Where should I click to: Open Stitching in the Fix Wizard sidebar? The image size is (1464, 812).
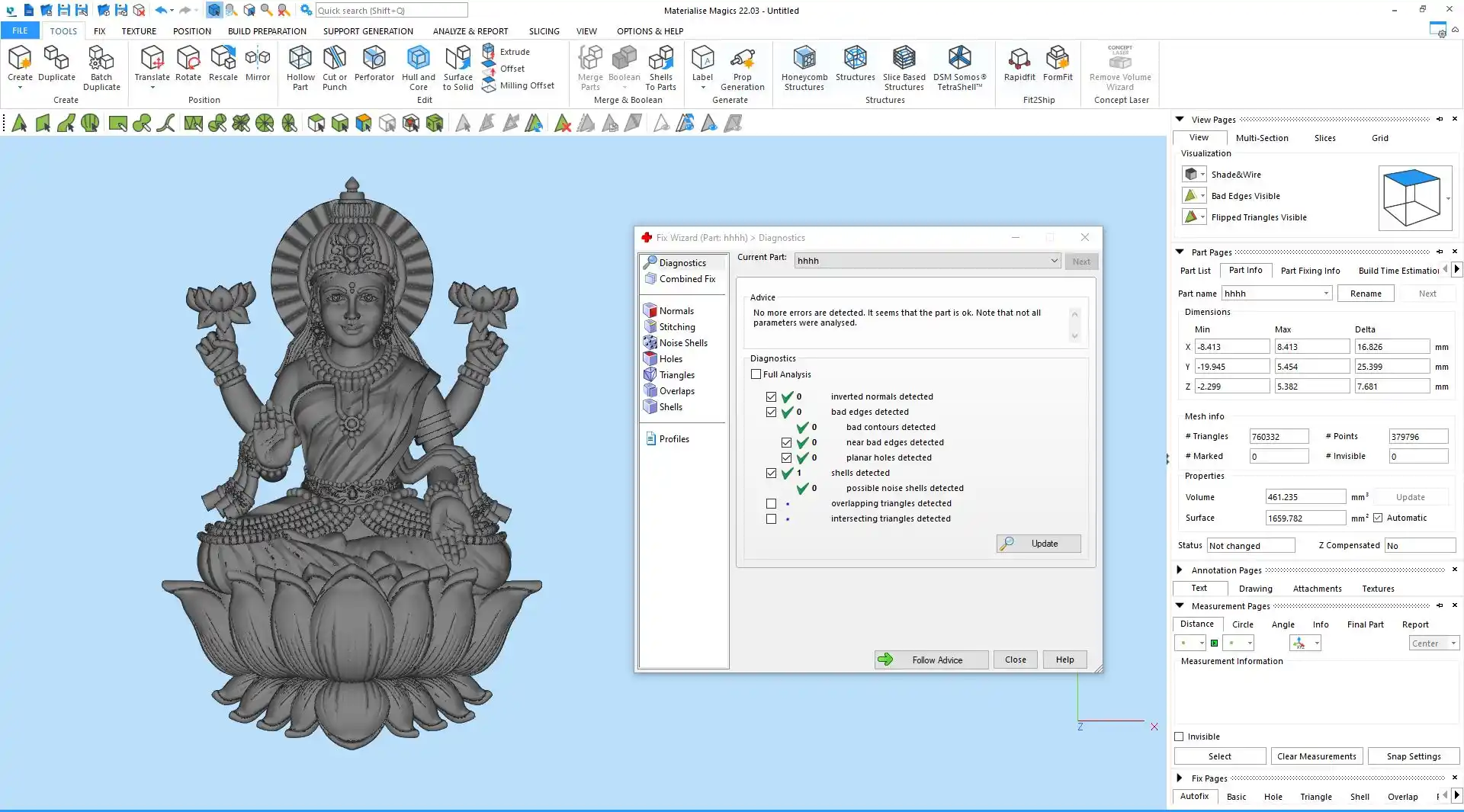click(x=676, y=327)
